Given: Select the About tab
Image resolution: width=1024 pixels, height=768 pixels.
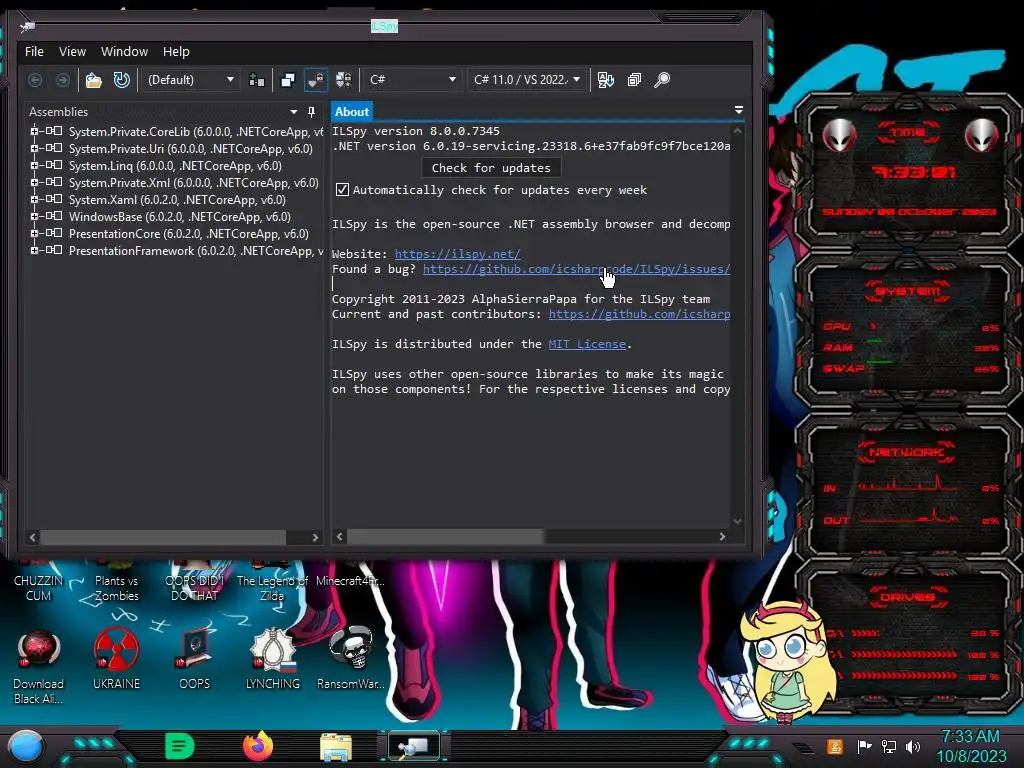Looking at the screenshot, I should coord(352,112).
